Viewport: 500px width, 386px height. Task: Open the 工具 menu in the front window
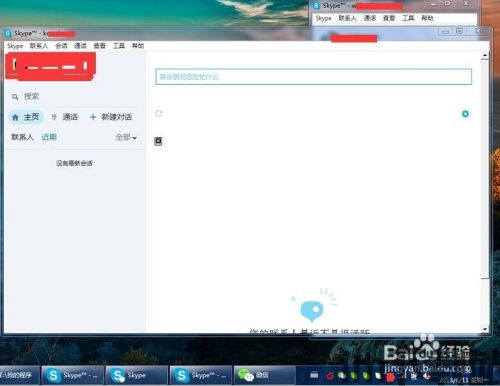point(119,46)
